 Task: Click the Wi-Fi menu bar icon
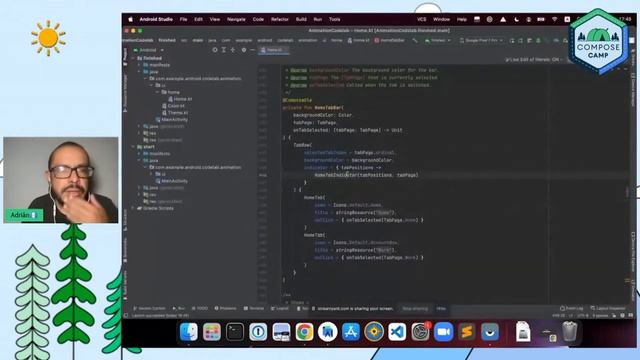pos(554,19)
